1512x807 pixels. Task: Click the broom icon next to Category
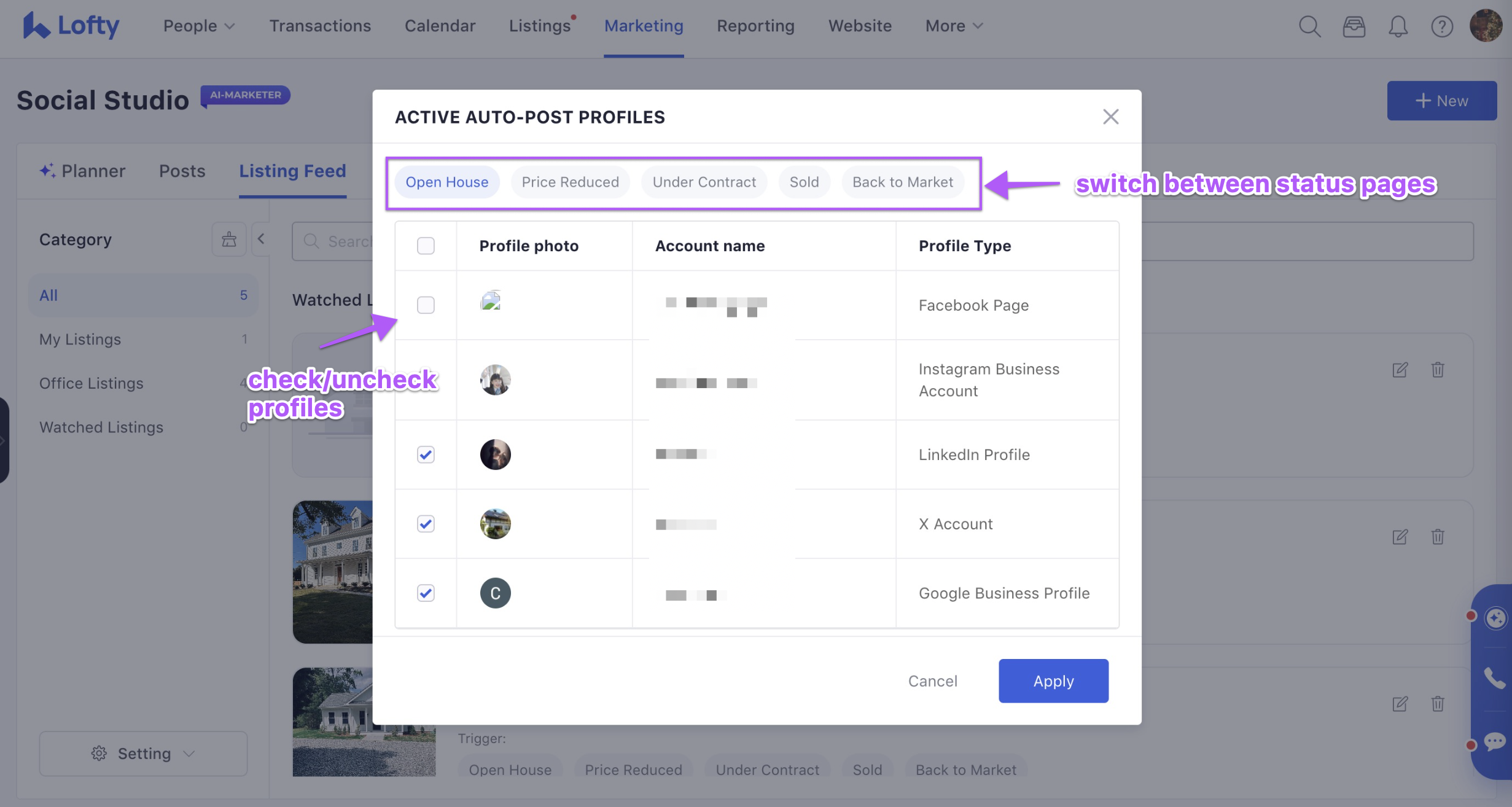click(x=229, y=240)
